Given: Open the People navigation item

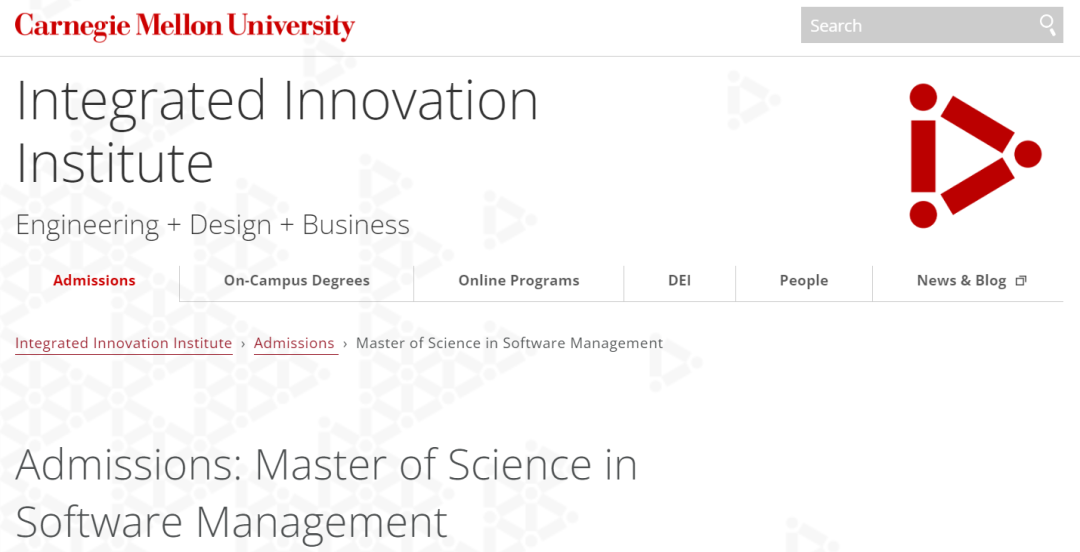Looking at the screenshot, I should [803, 281].
